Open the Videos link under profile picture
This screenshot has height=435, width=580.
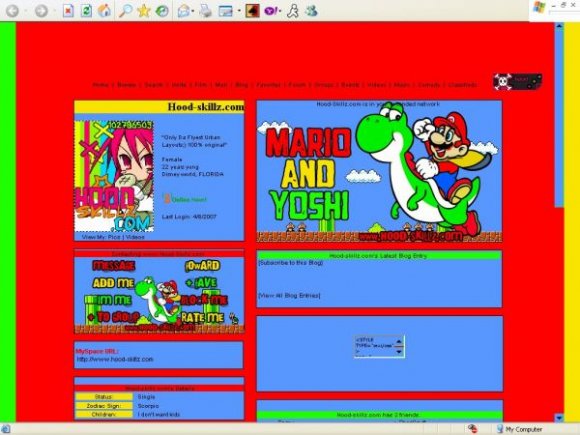click(x=135, y=237)
